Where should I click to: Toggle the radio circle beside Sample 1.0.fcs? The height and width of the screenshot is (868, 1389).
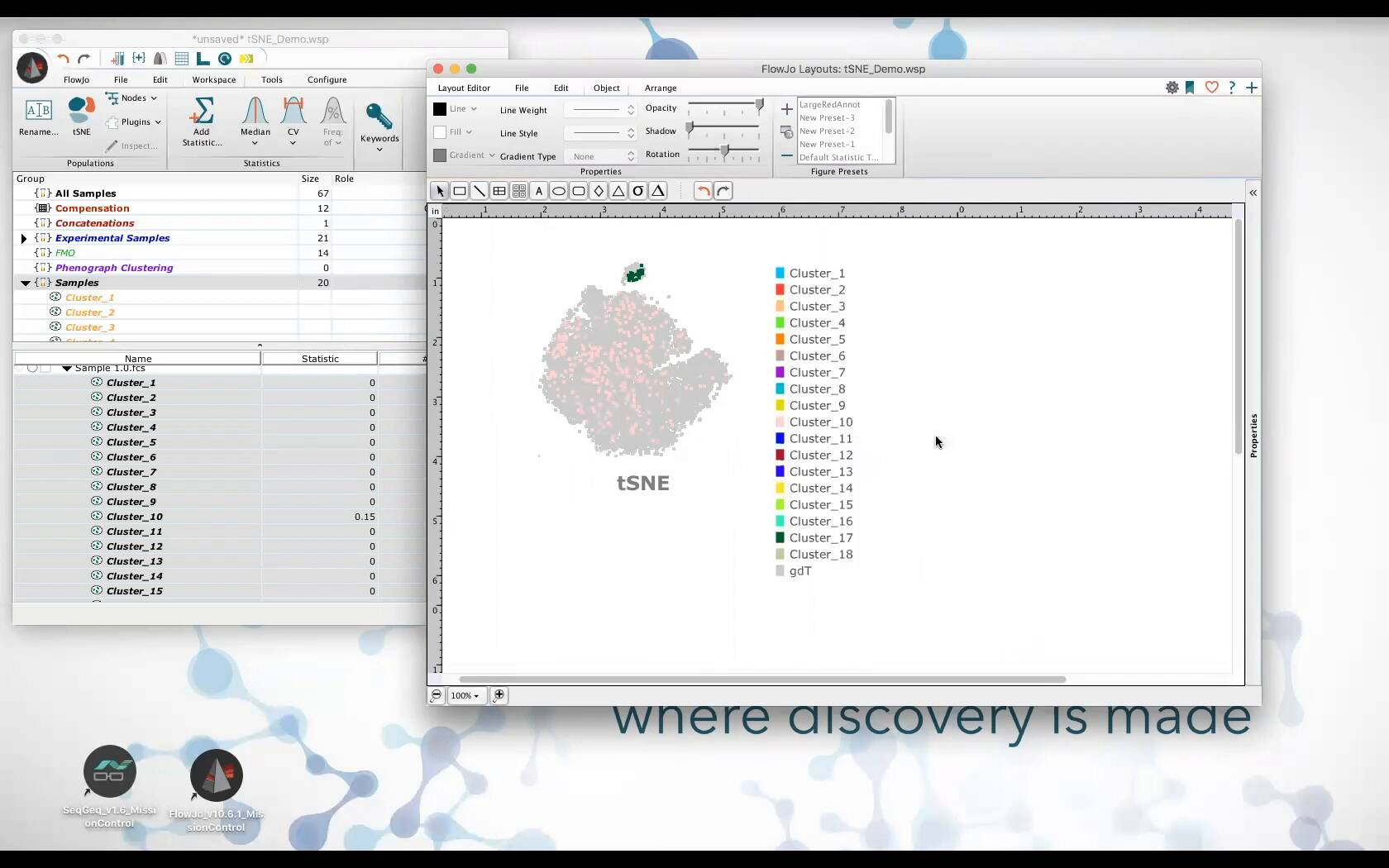pos(32,369)
